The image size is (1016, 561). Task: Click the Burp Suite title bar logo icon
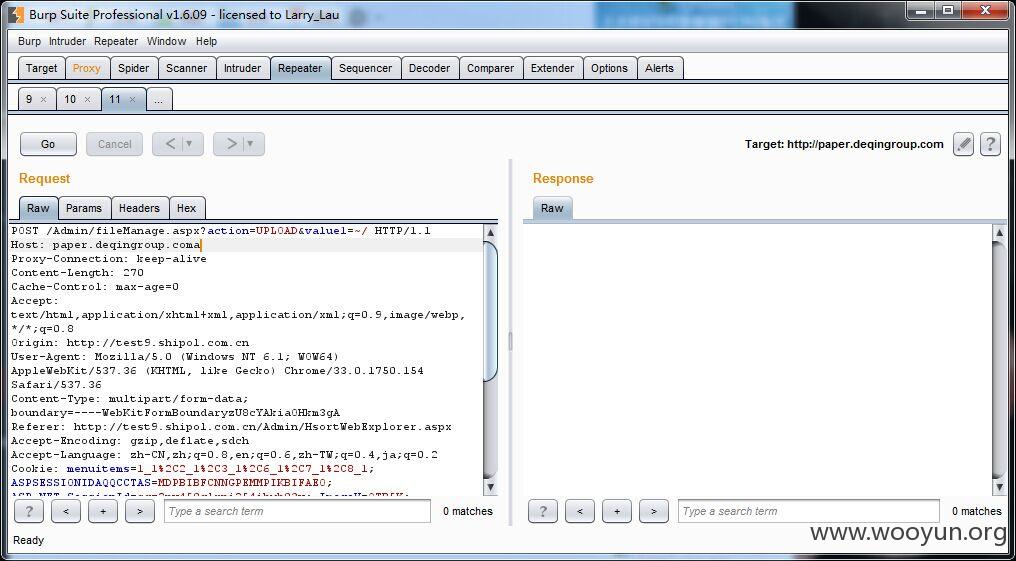click(x=16, y=14)
